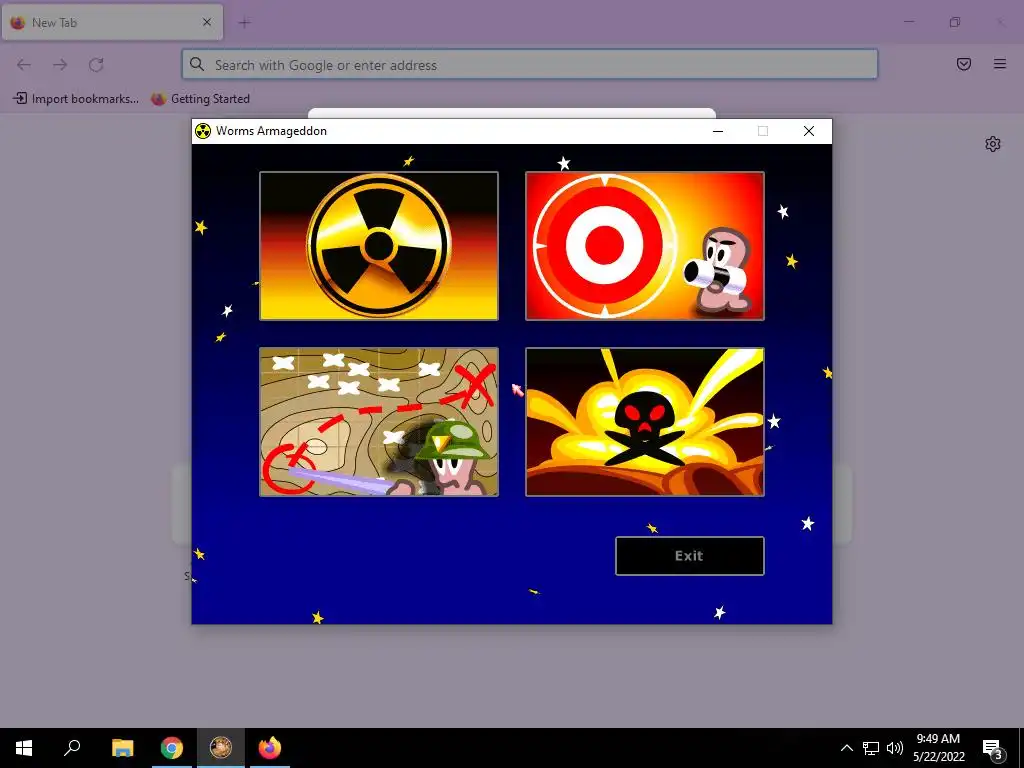Viewport: 1024px width, 768px height.
Task: Open Windows taskbar search
Action: tap(72, 748)
